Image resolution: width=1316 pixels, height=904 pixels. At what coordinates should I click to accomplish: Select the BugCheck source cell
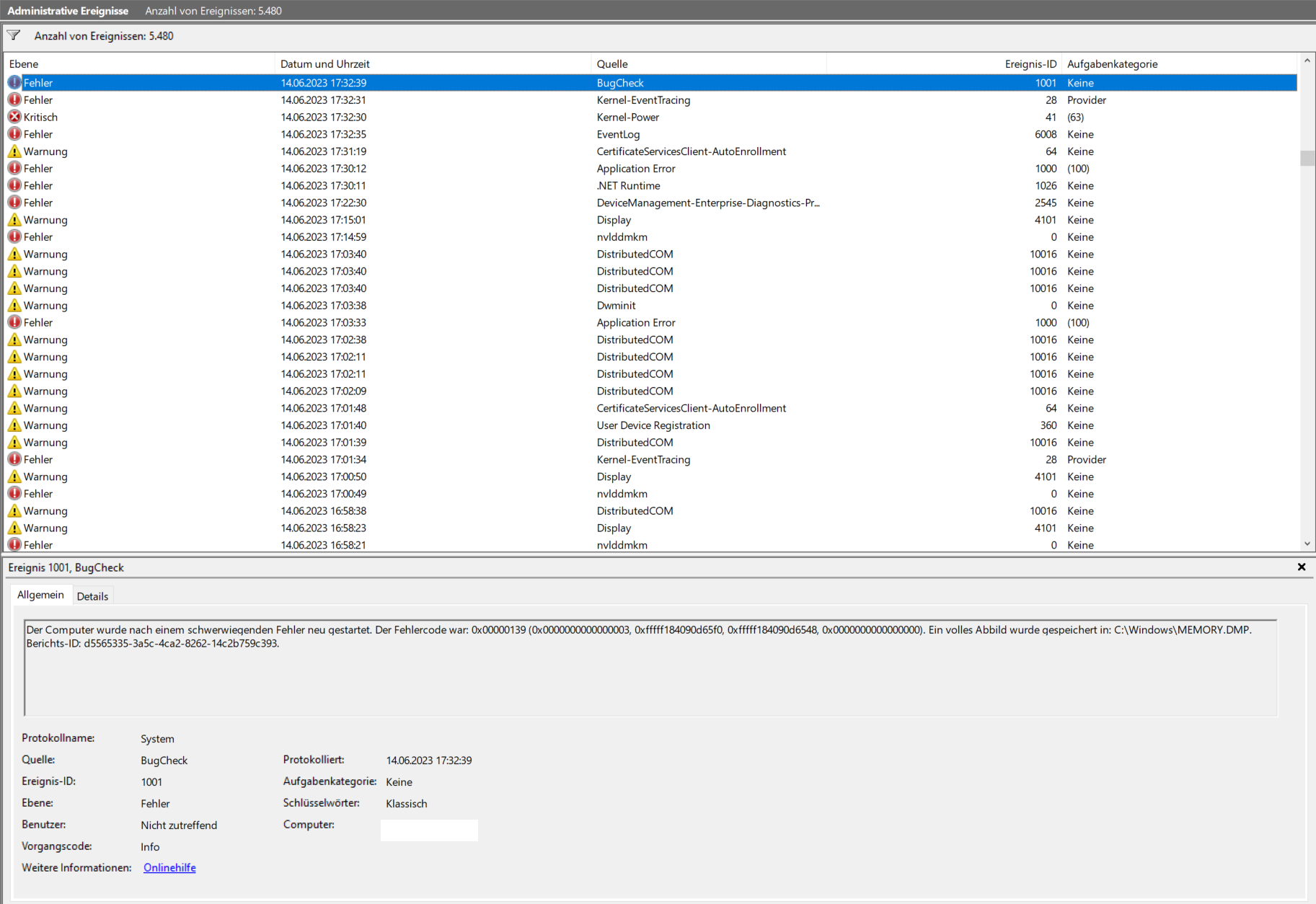pos(620,83)
